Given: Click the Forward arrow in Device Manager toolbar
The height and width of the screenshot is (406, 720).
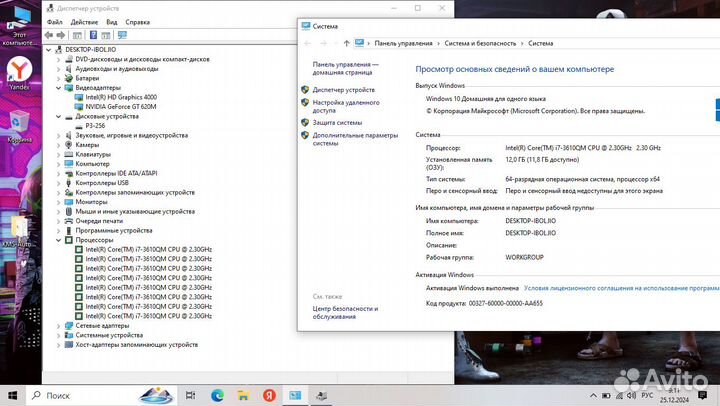Looking at the screenshot, I should pyautogui.click(x=61, y=35).
